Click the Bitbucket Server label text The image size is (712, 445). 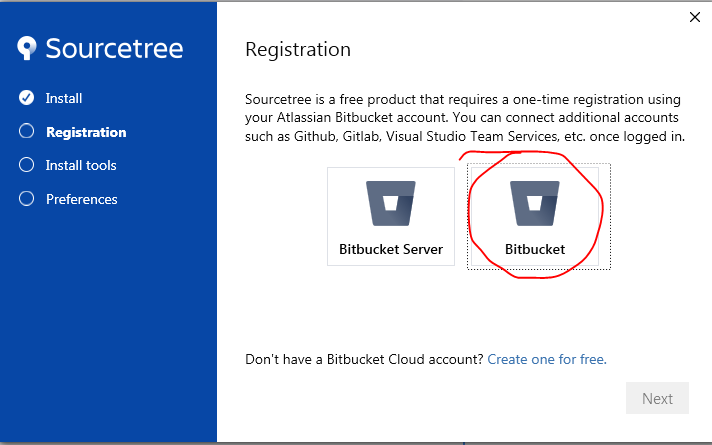coord(391,249)
